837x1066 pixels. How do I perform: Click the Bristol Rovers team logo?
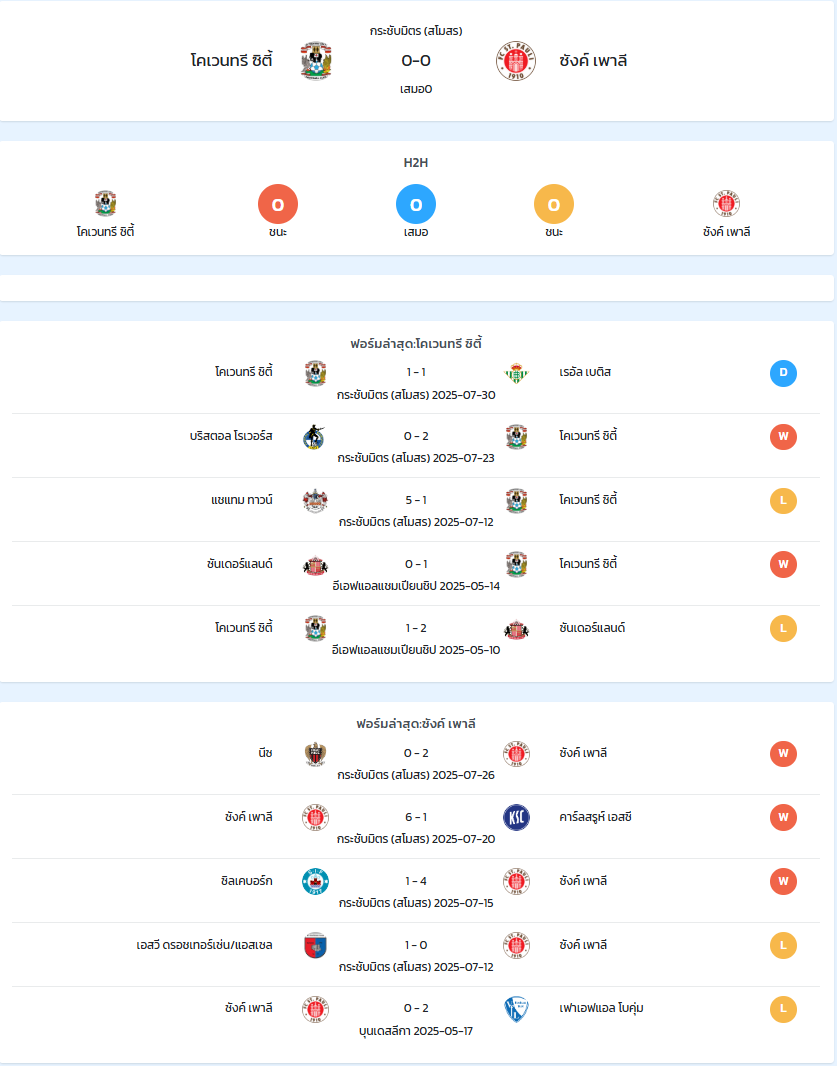pyautogui.click(x=314, y=437)
